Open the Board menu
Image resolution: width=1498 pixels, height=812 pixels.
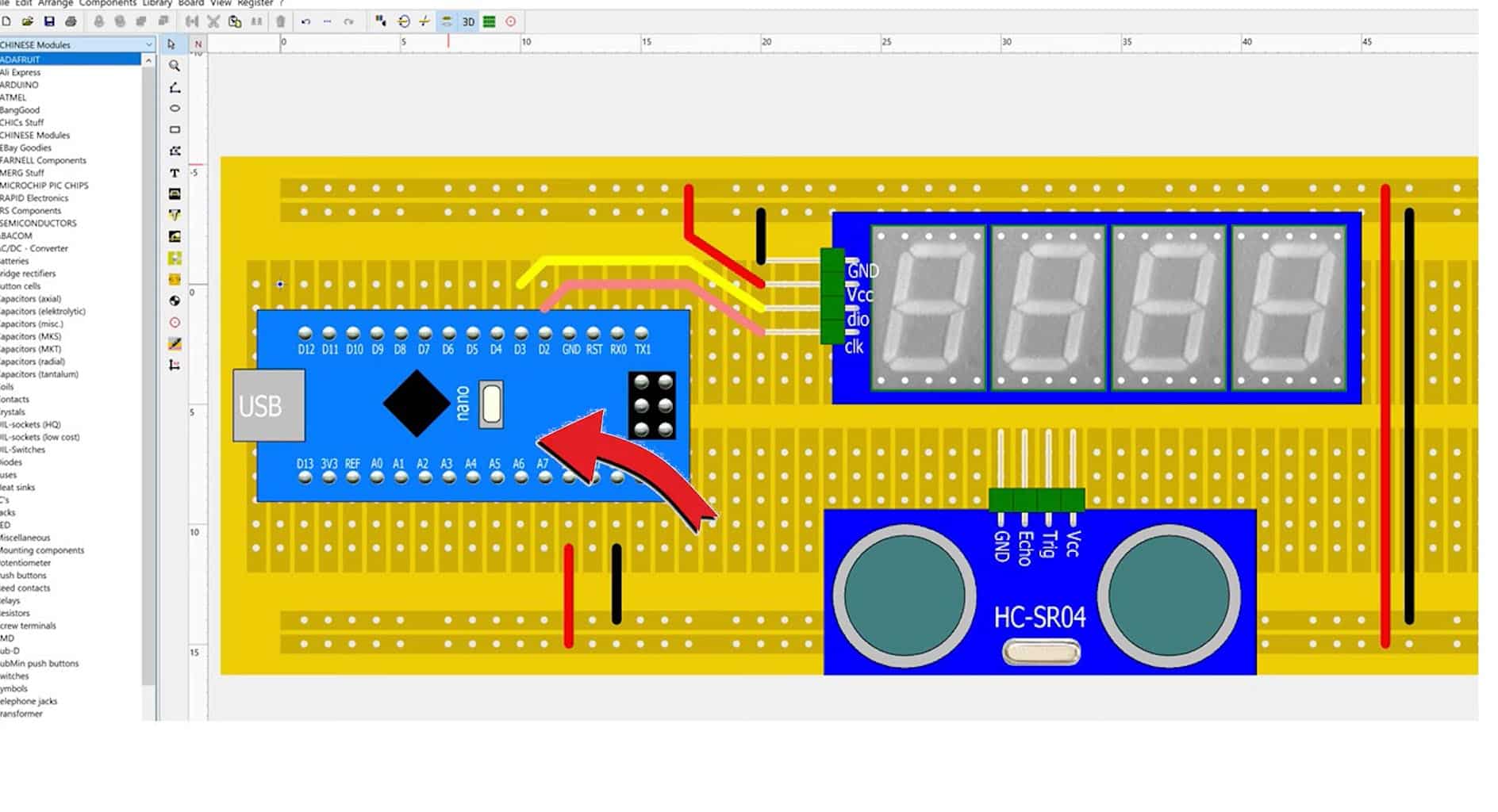pos(190,3)
